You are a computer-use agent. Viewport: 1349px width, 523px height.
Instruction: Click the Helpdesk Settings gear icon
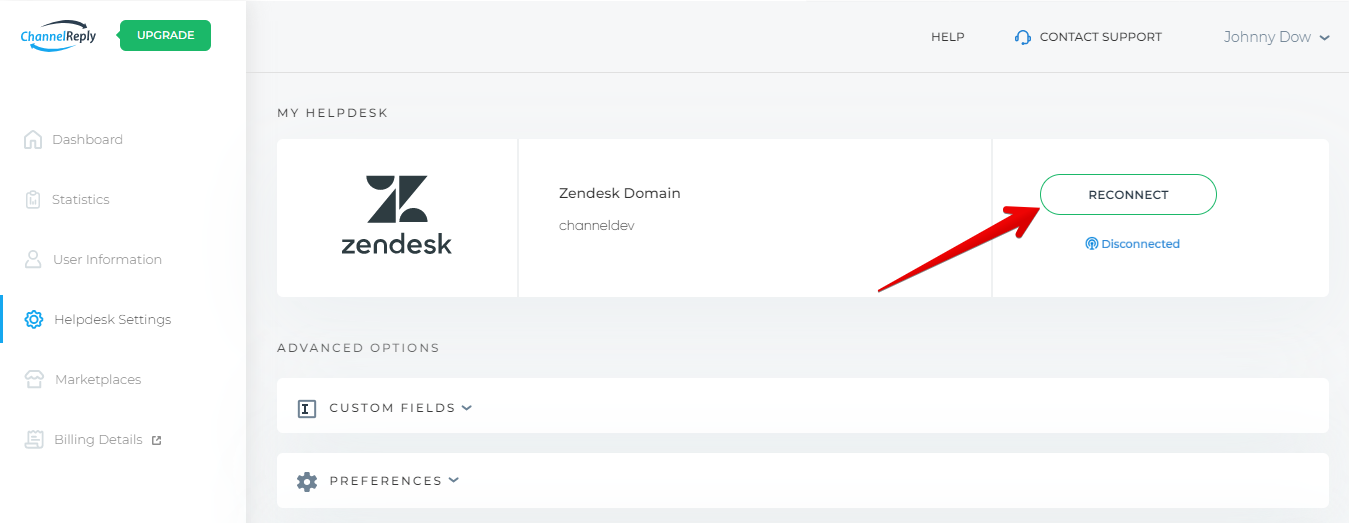click(34, 319)
